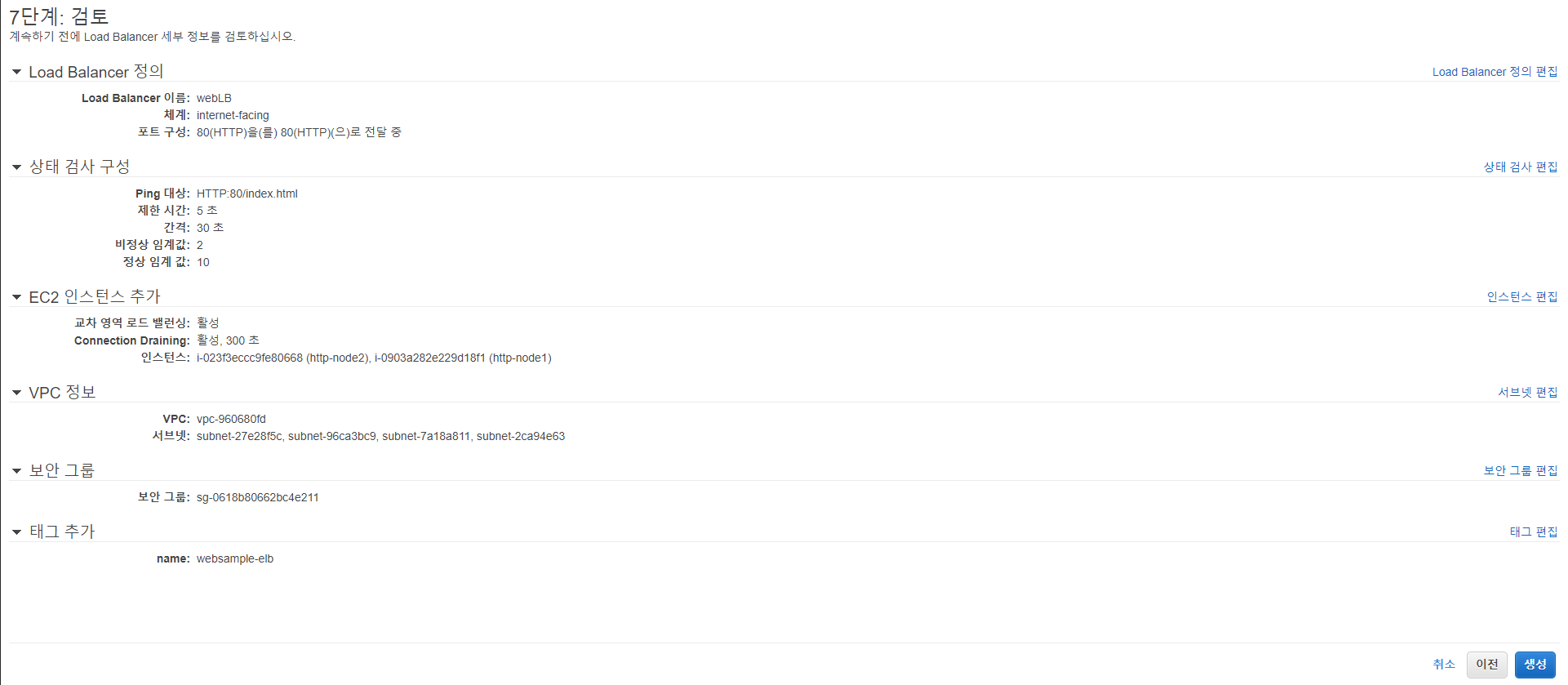1568x685 pixels.
Task: Collapse the 보안 그룹 section triangle
Action: tap(16, 471)
